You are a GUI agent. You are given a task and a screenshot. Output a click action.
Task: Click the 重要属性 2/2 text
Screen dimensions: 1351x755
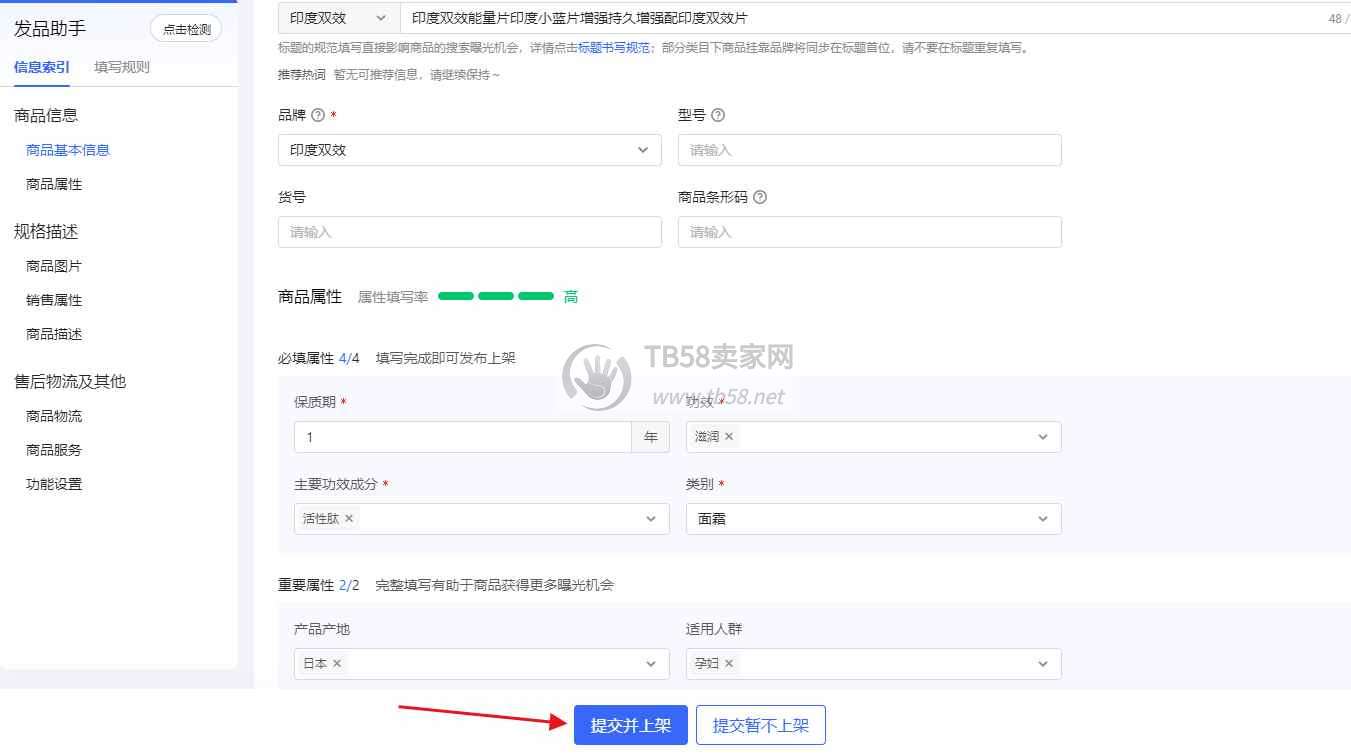click(319, 585)
